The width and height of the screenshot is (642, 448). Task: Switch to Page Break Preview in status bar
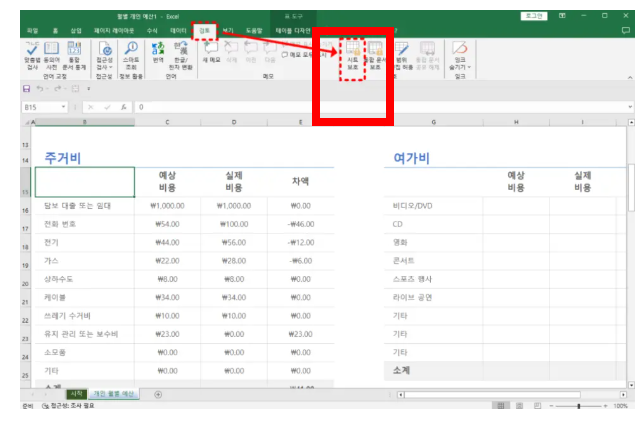[x=537, y=405]
